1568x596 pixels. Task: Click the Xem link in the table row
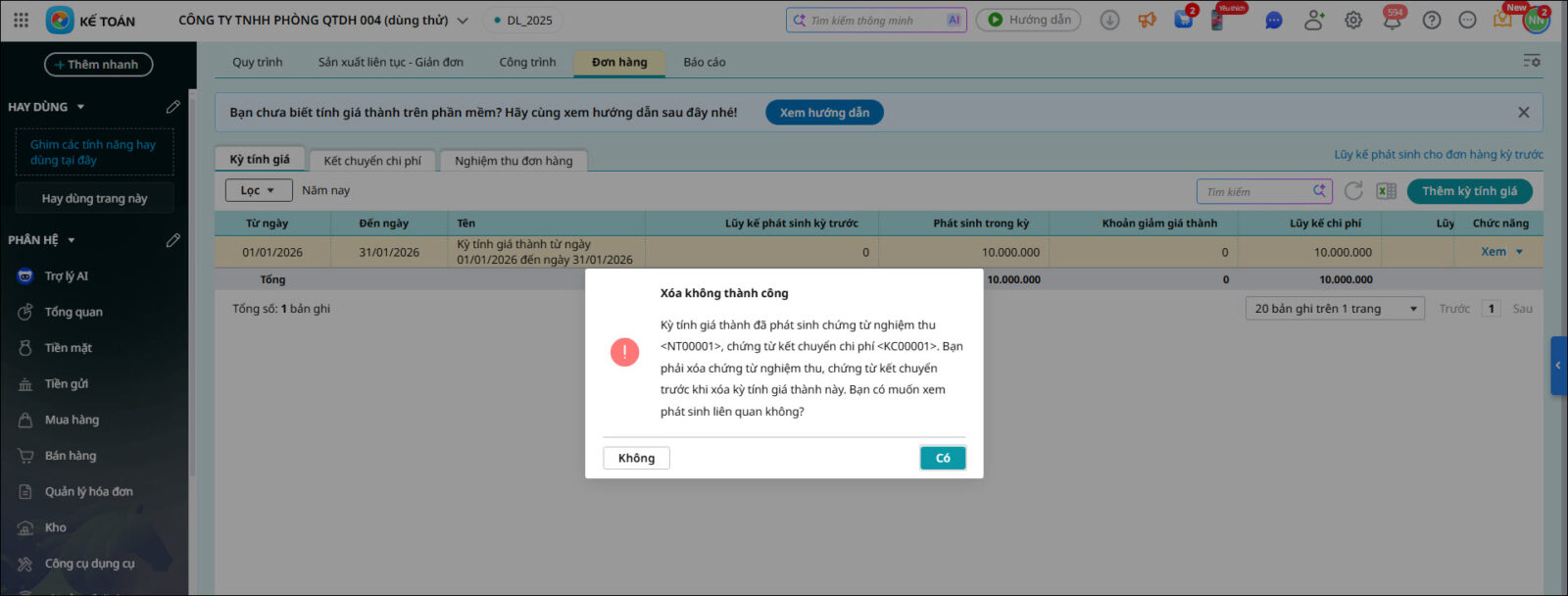[x=1494, y=252]
